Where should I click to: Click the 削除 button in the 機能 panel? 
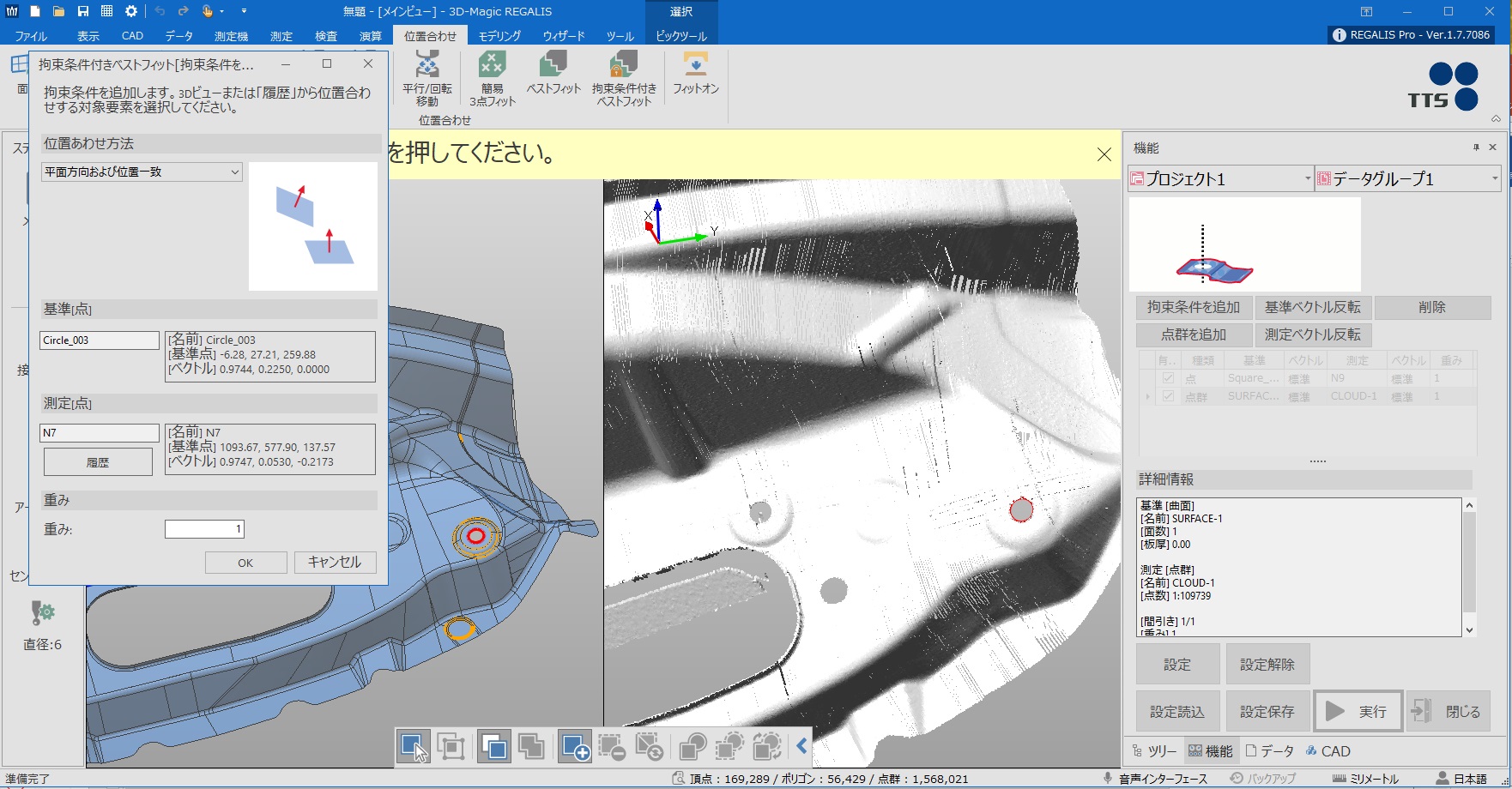click(x=1432, y=307)
